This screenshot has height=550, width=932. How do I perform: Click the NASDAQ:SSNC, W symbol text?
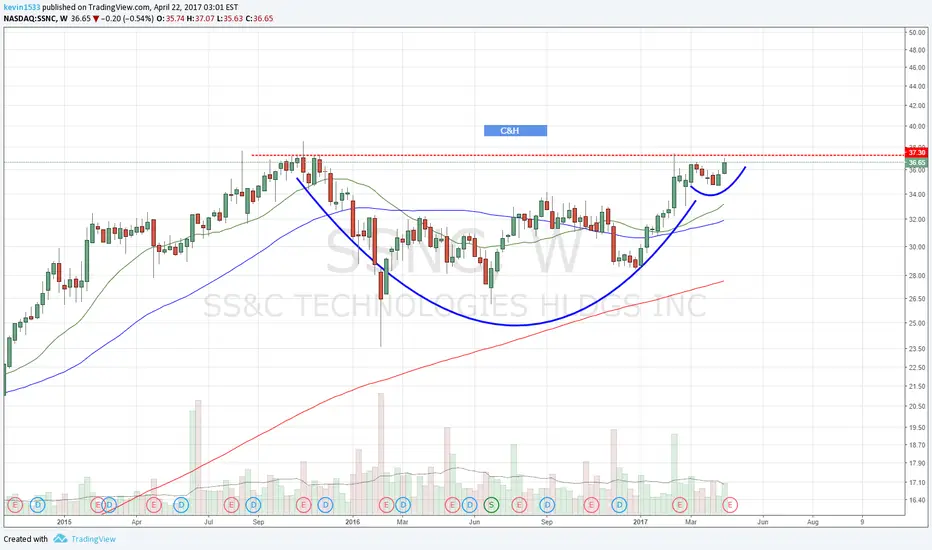[35, 18]
